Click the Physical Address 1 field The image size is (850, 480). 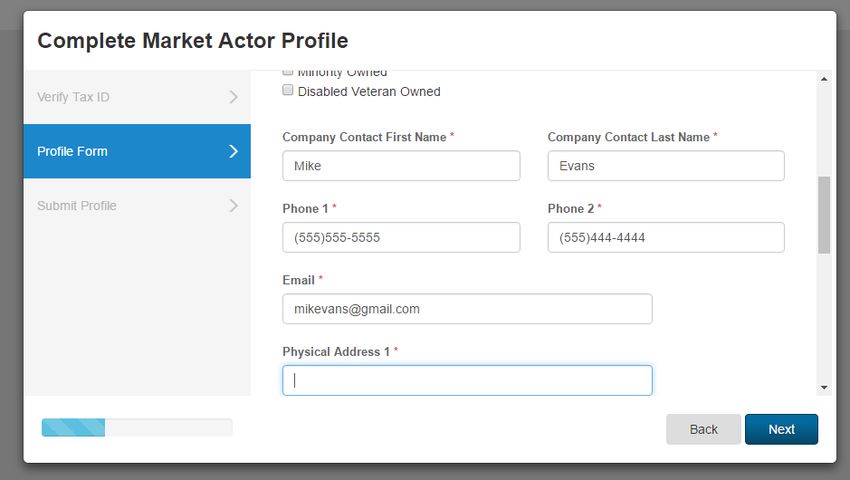click(x=467, y=380)
